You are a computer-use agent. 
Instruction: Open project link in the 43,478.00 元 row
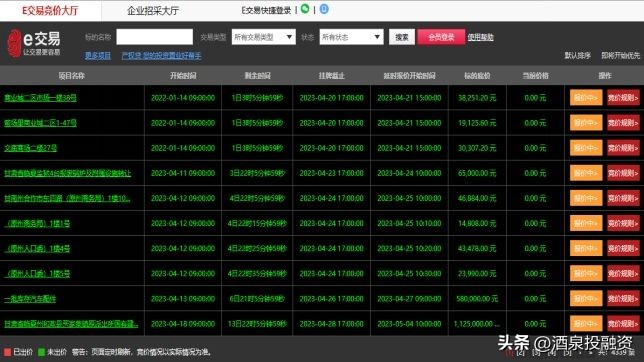[x=37, y=249]
